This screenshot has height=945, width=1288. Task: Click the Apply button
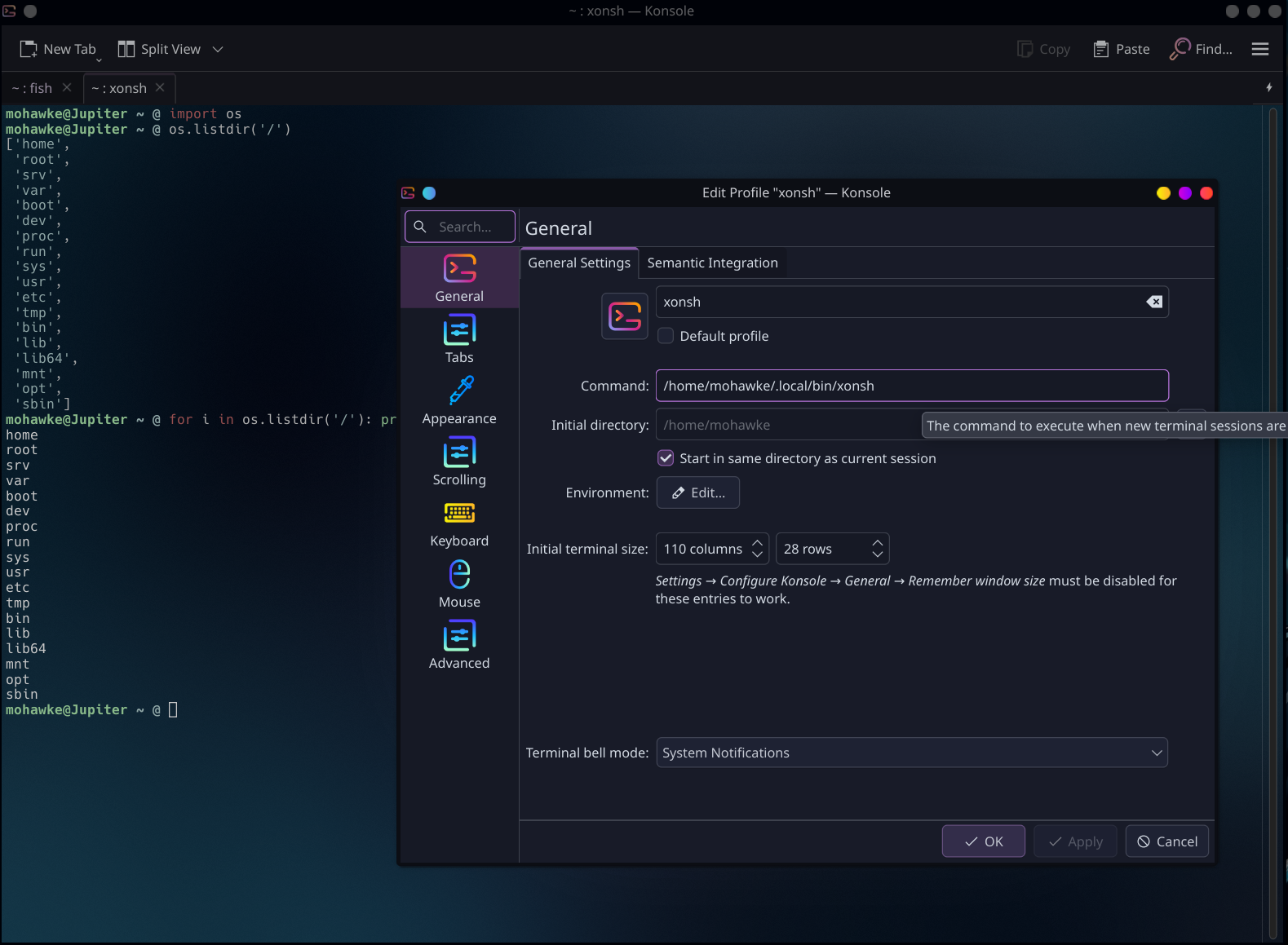pos(1075,841)
